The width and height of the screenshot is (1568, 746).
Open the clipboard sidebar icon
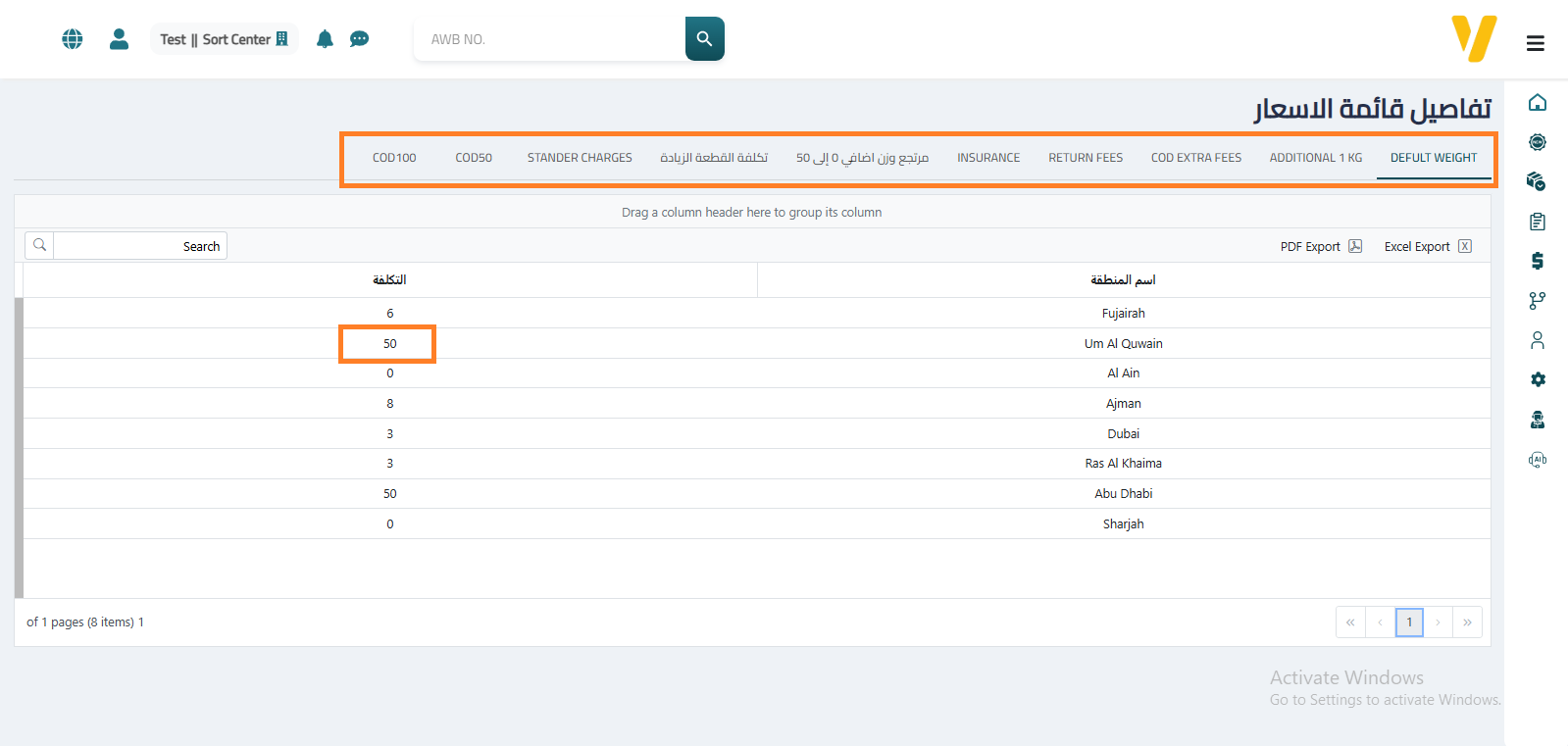[x=1538, y=222]
